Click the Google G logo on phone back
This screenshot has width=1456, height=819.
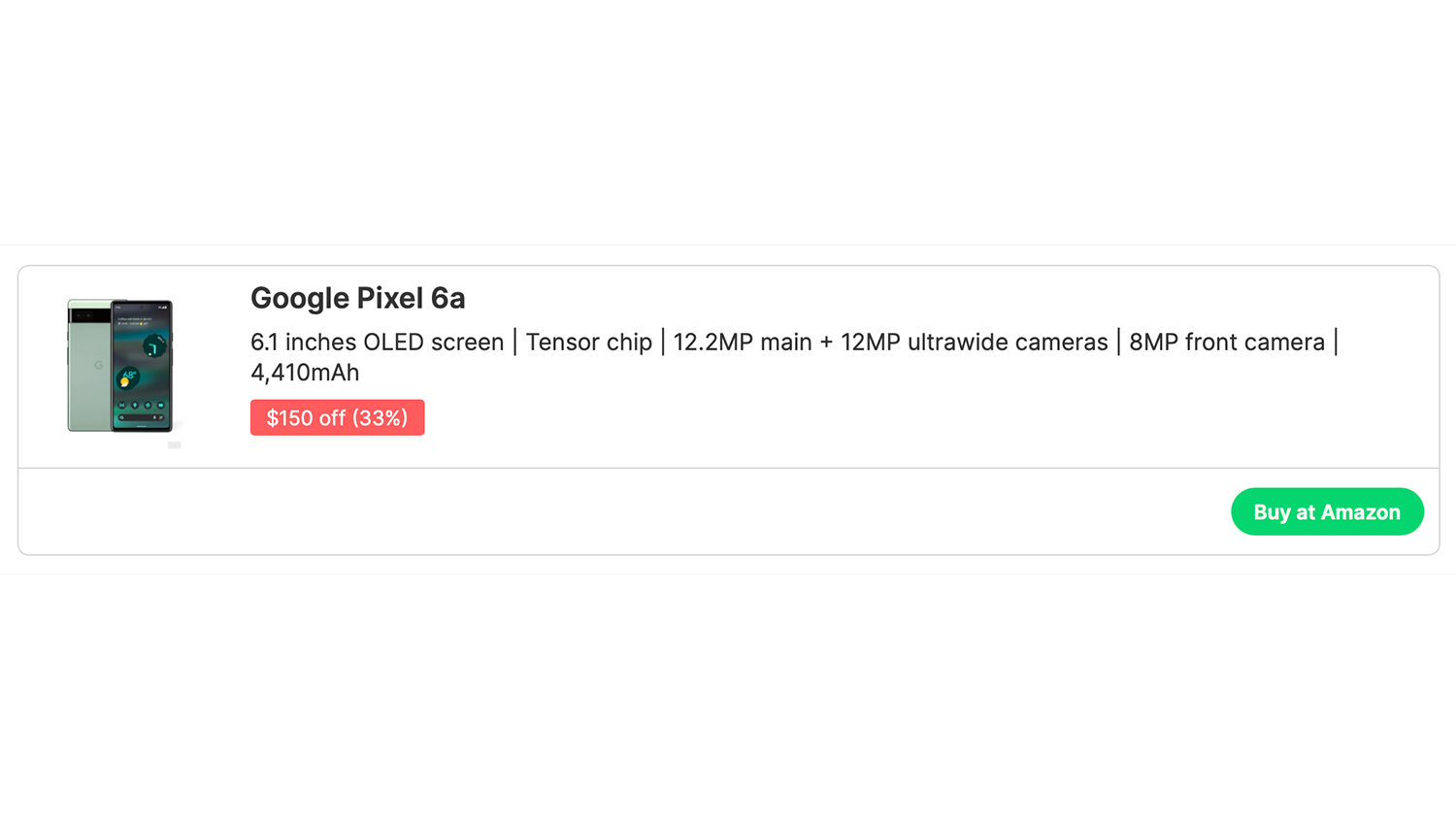pos(98,366)
